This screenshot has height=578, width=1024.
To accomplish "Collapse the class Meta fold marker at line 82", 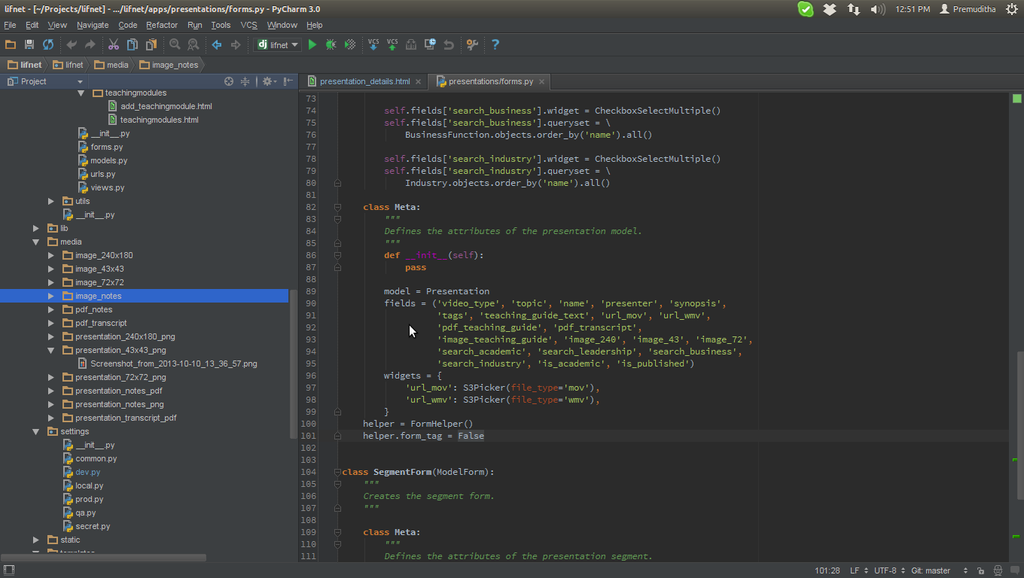I will (338, 207).
